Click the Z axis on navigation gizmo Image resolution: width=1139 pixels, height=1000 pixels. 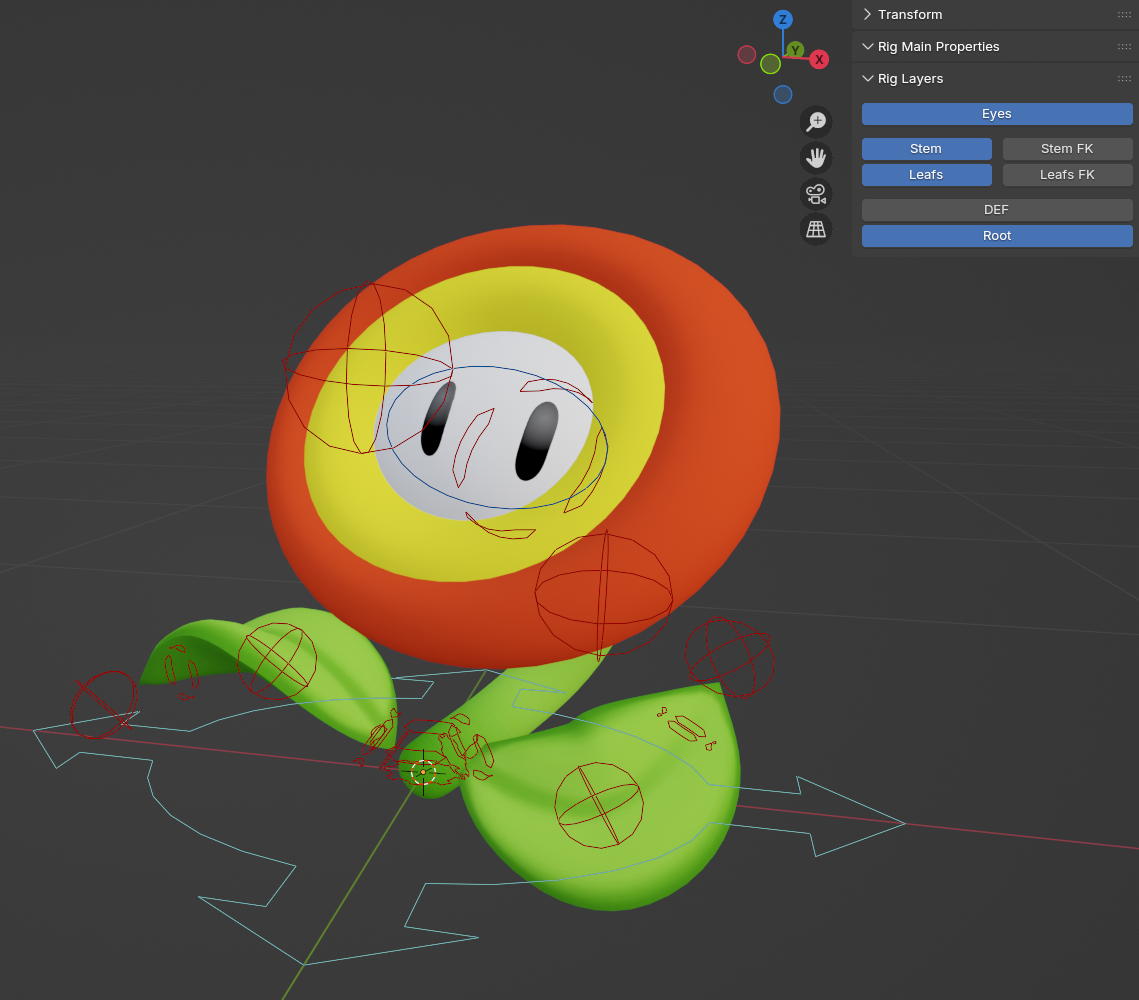(782, 20)
